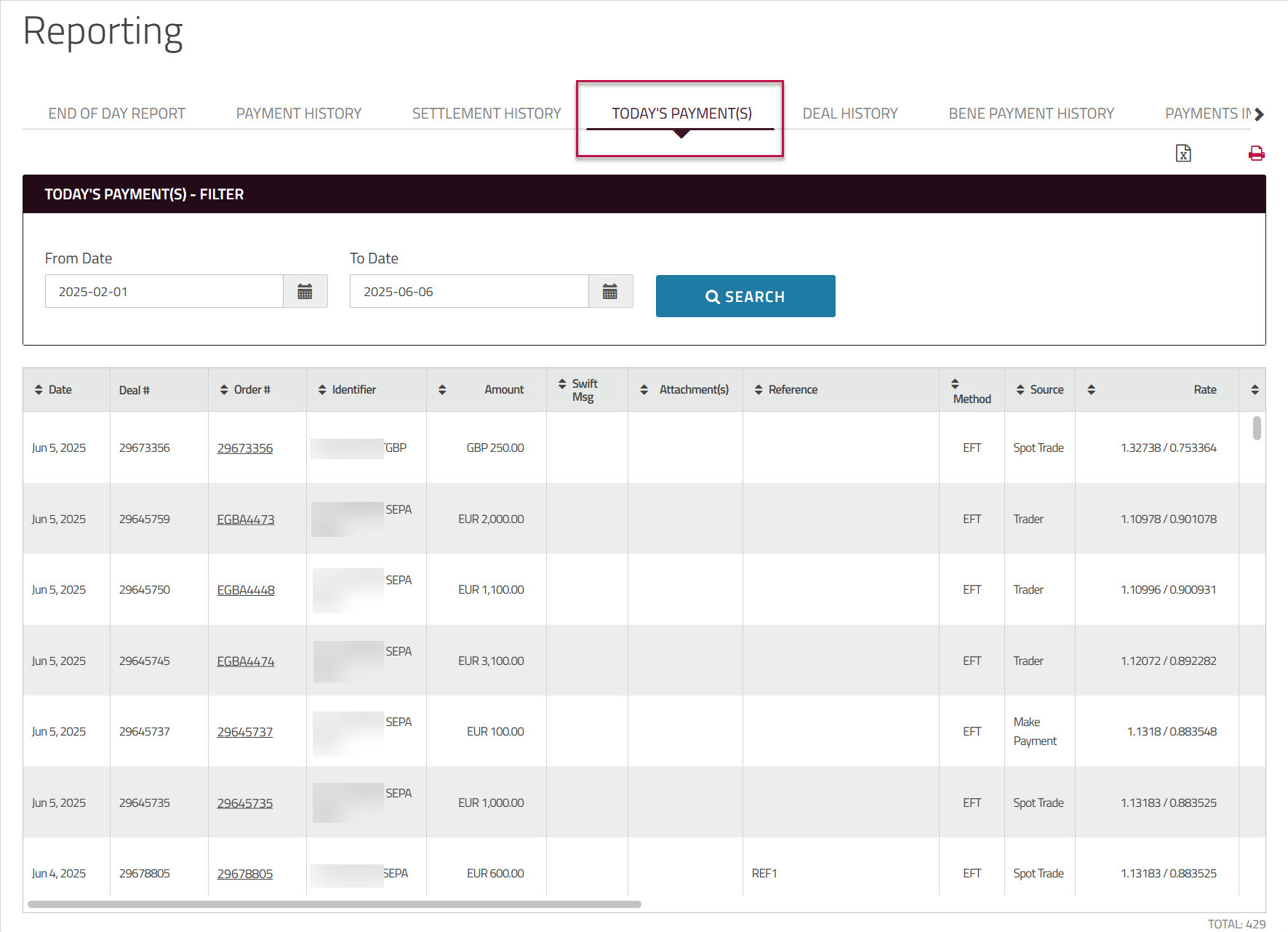Open order EGBA4473 details

click(246, 519)
